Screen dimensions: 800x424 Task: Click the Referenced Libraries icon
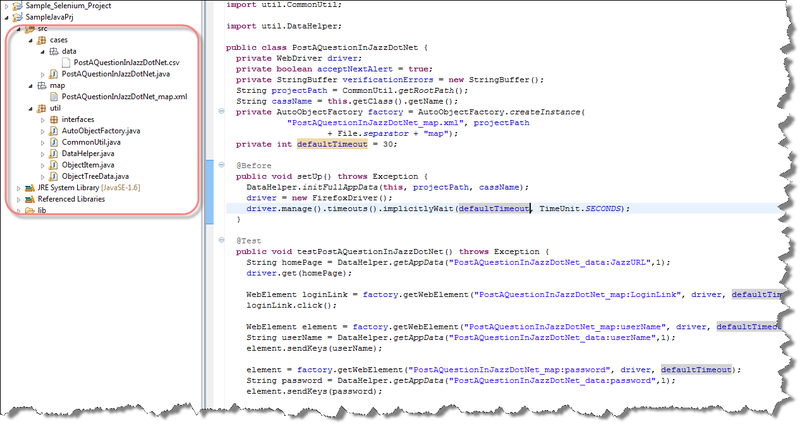tap(30, 199)
